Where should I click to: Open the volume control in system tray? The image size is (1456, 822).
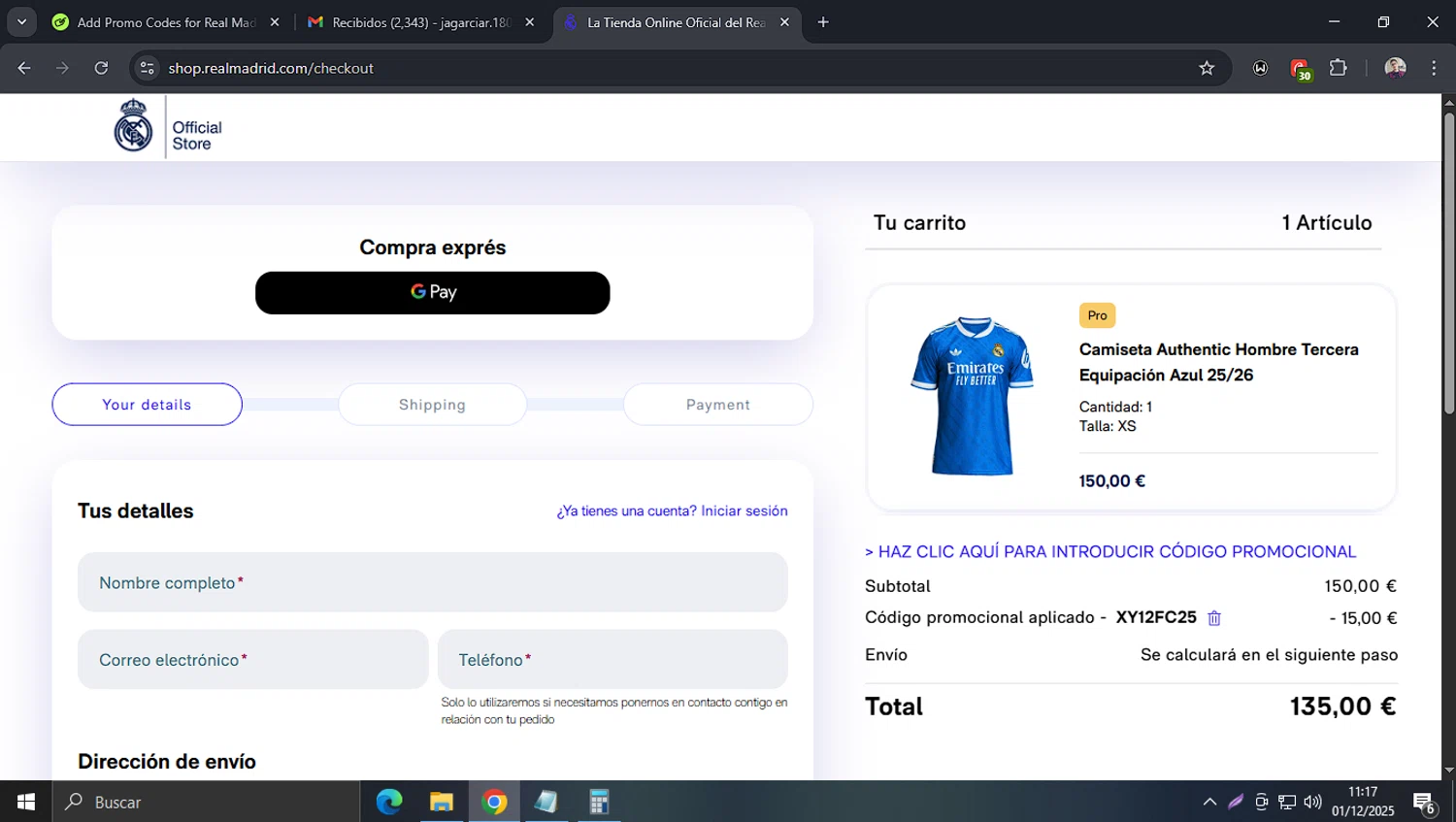[x=1312, y=803]
